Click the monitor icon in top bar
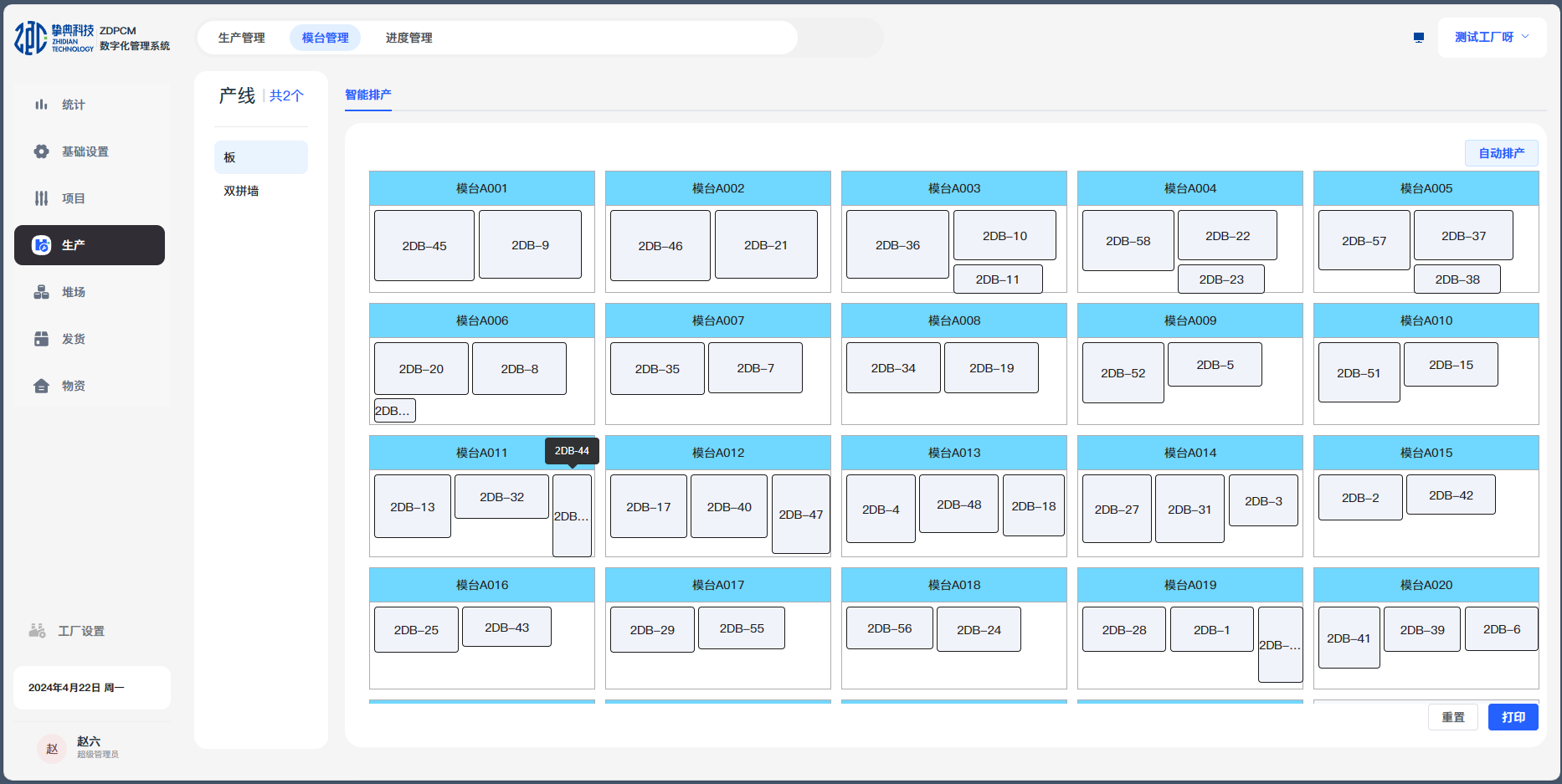This screenshot has height=784, width=1562. [x=1418, y=38]
